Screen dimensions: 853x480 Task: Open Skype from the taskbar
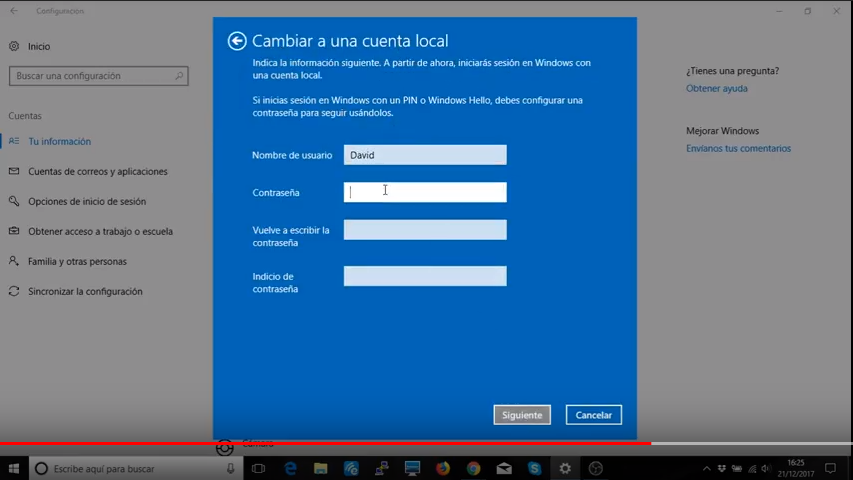(x=534, y=468)
